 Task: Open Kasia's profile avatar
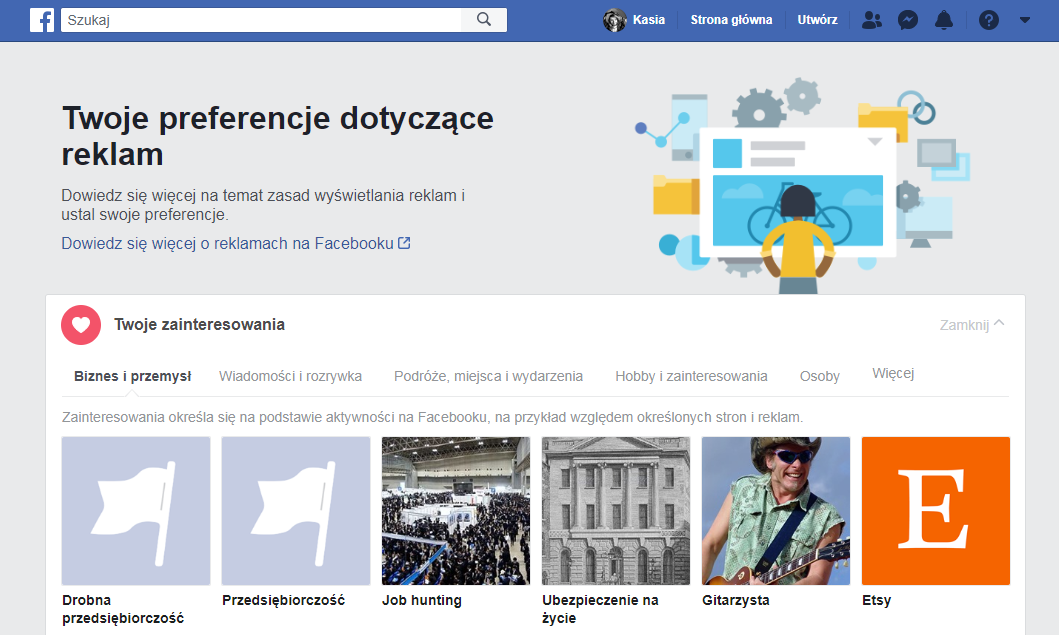(615, 20)
